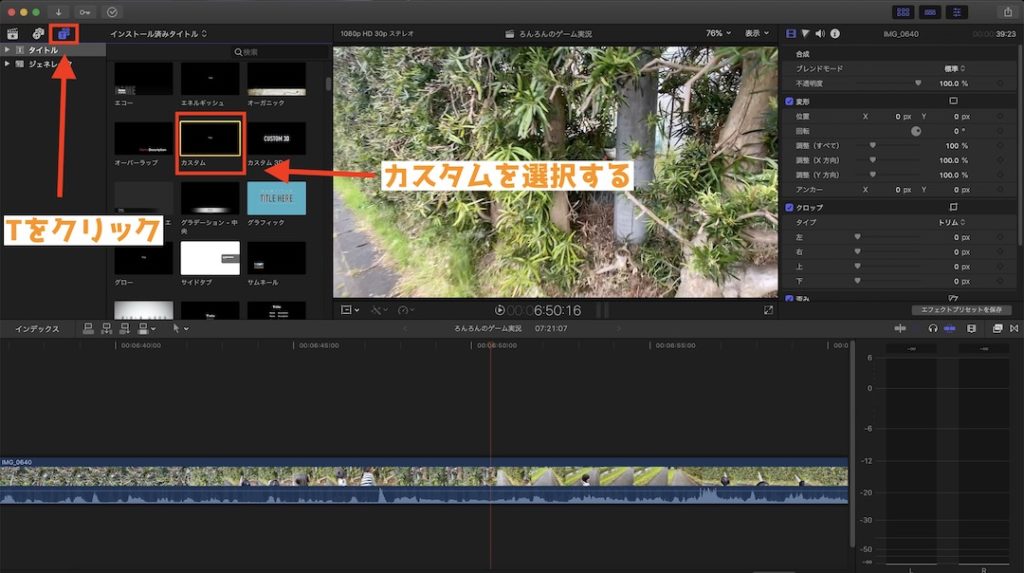Toggle audio skimming headphone icon

[x=933, y=329]
